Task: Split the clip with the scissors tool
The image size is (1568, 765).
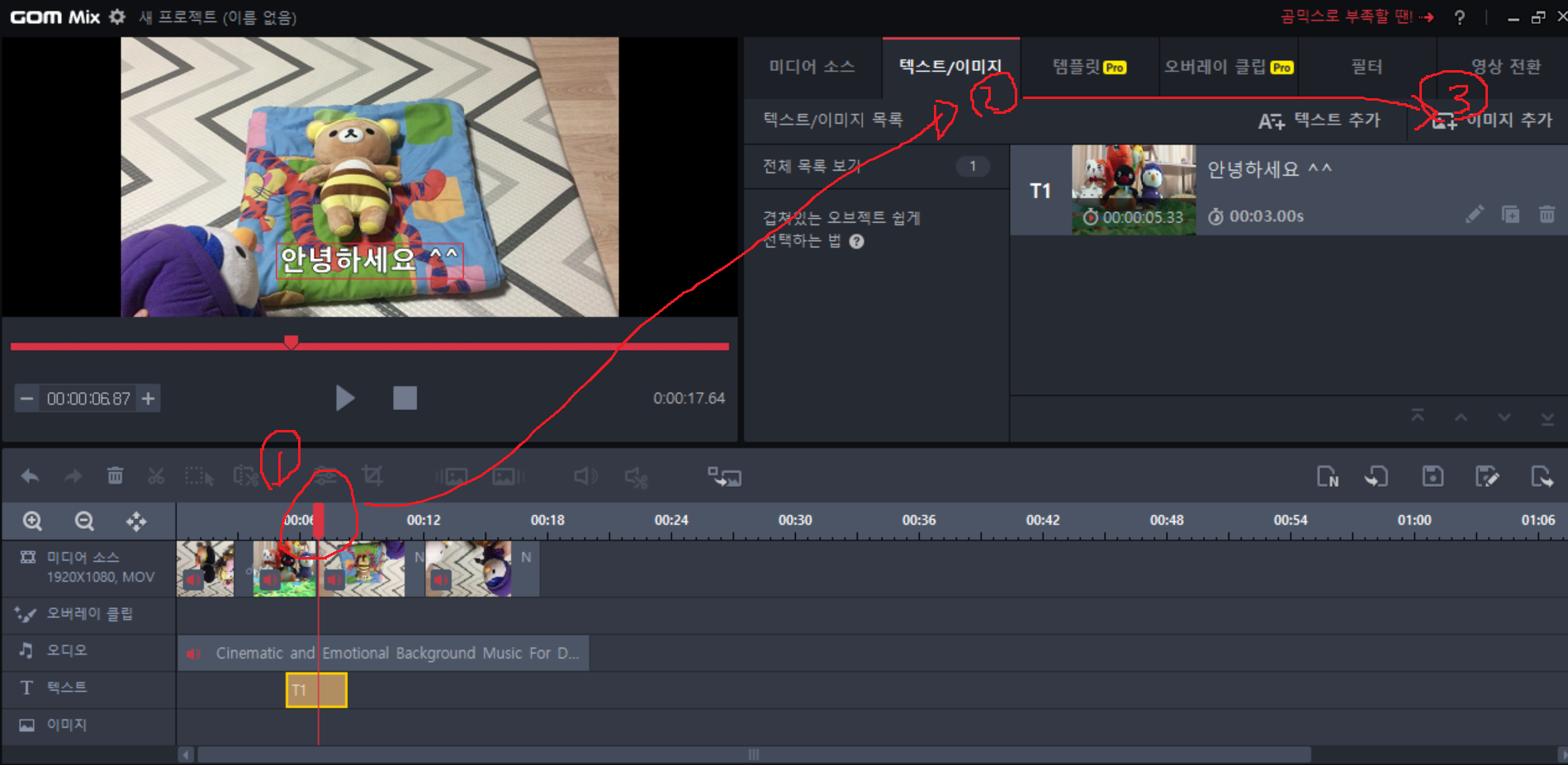Action: tap(156, 476)
